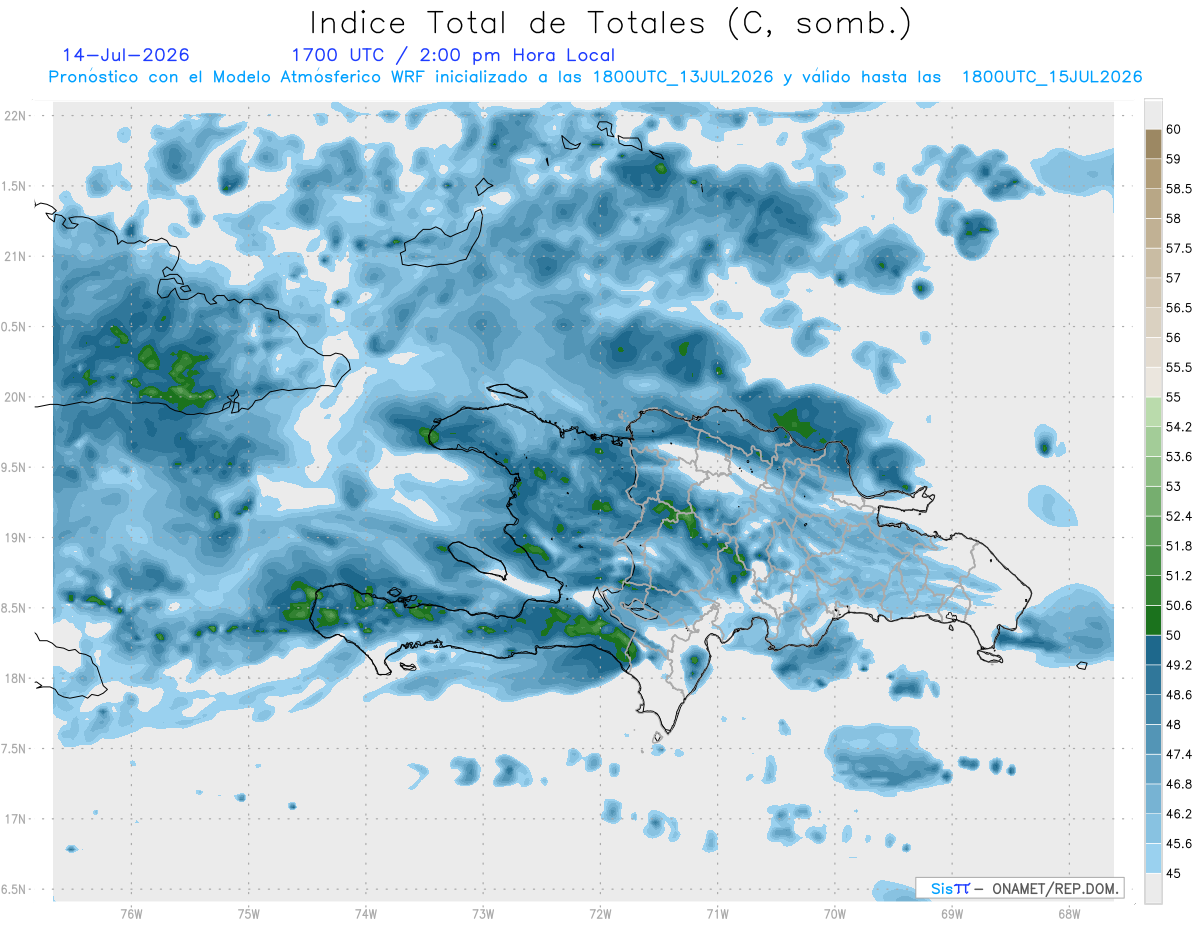Click the "45.6" color scale value

click(x=1180, y=843)
